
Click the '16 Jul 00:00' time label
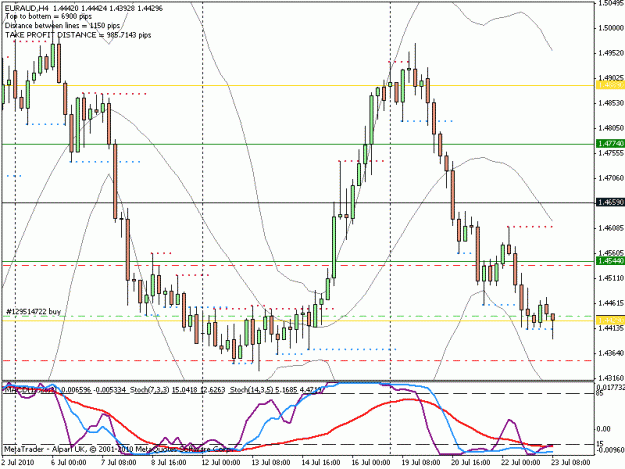371,463
